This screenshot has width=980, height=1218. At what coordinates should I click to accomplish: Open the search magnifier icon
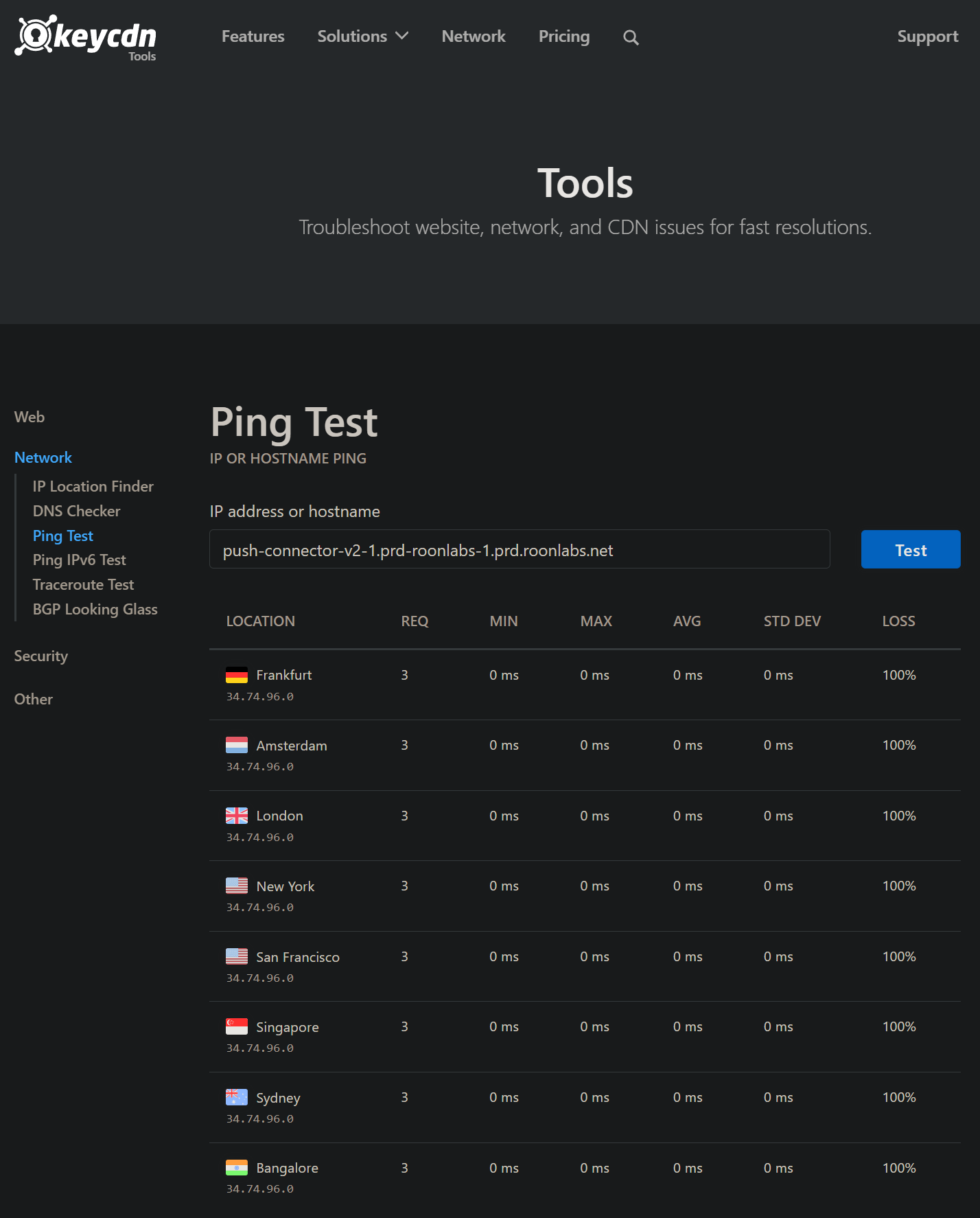[631, 38]
